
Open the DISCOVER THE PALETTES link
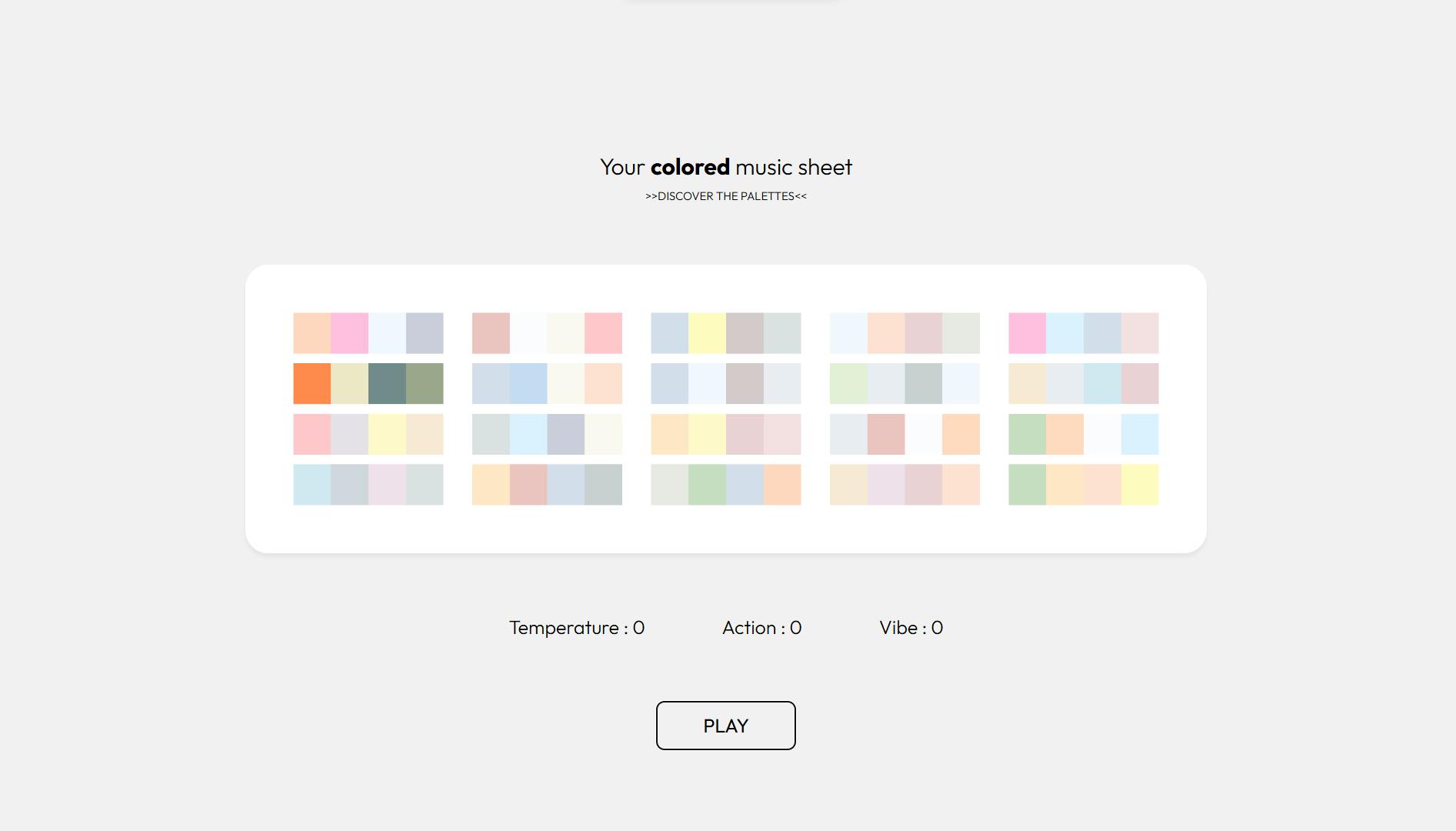(x=726, y=196)
